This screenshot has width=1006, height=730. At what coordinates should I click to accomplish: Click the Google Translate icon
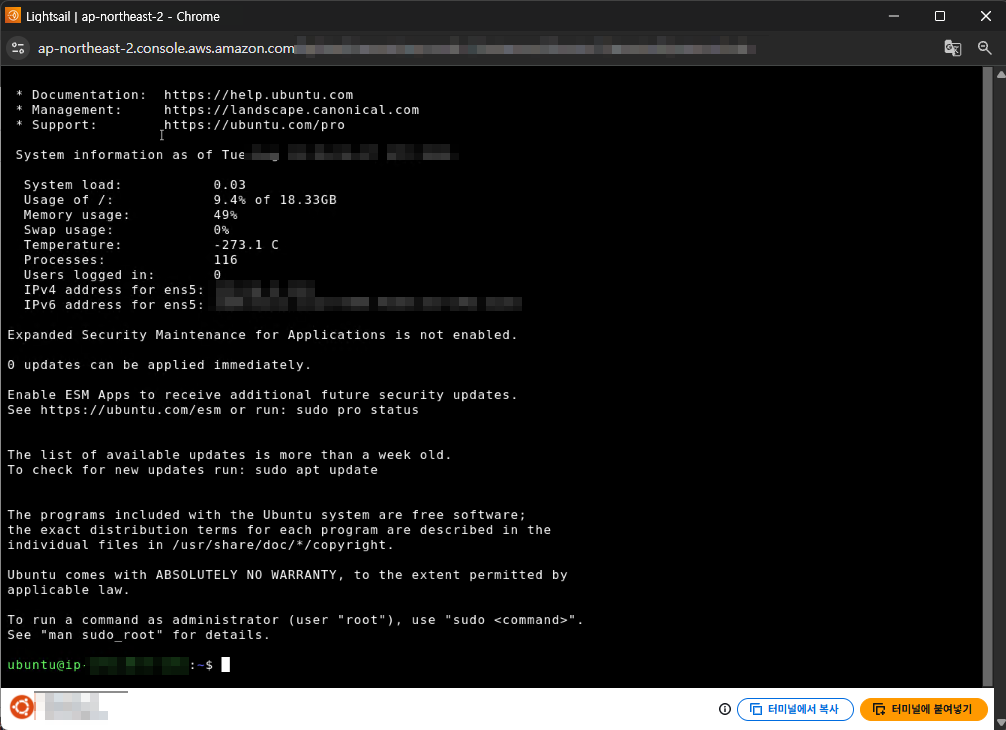click(x=953, y=48)
